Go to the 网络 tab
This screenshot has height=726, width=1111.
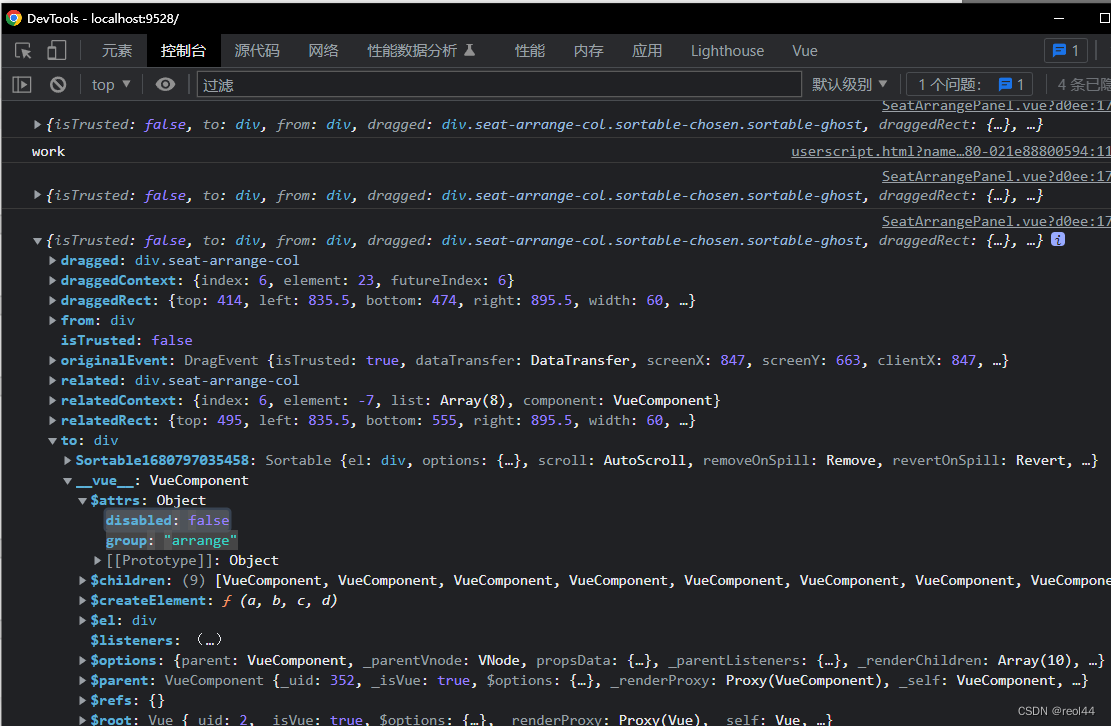pos(324,51)
